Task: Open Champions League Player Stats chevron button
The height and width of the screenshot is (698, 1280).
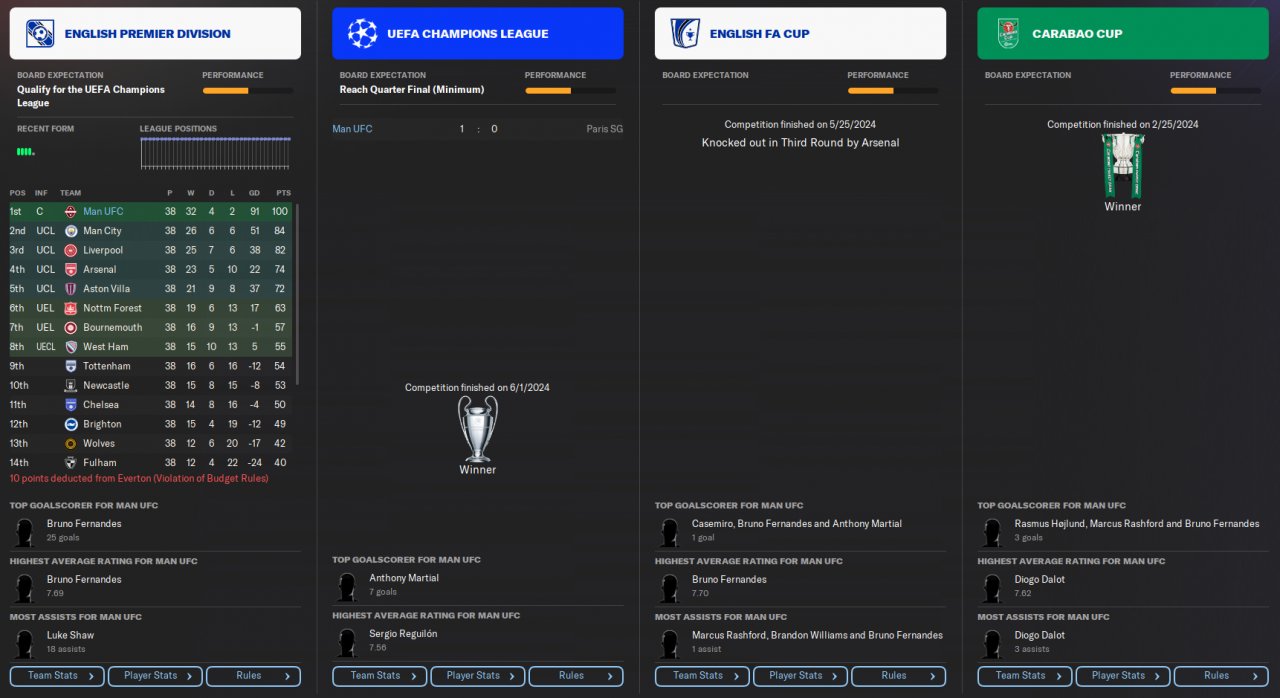Action: [477, 676]
